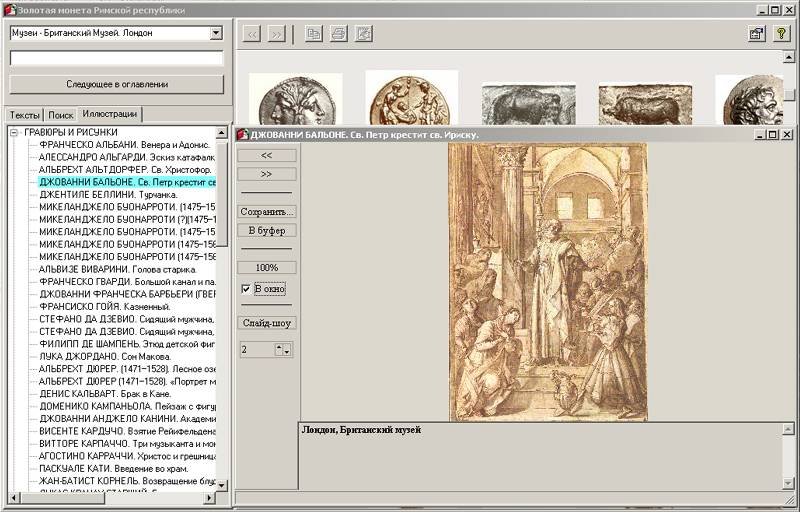Click the main window title bar icon
Viewport: 800px width, 512px height.
point(10,10)
